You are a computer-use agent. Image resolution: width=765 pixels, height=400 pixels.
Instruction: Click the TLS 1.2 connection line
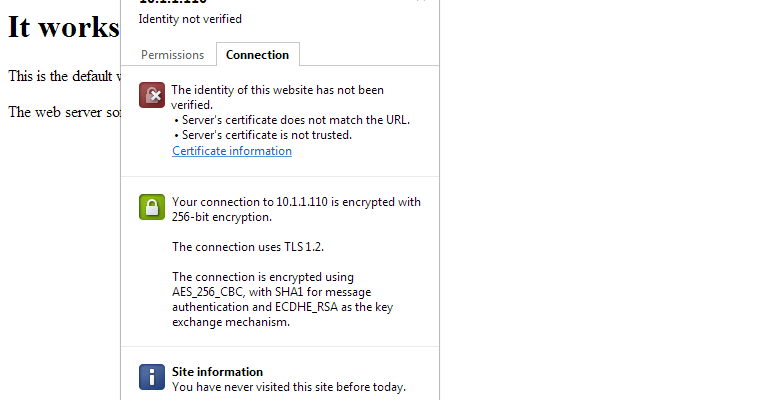(248, 247)
